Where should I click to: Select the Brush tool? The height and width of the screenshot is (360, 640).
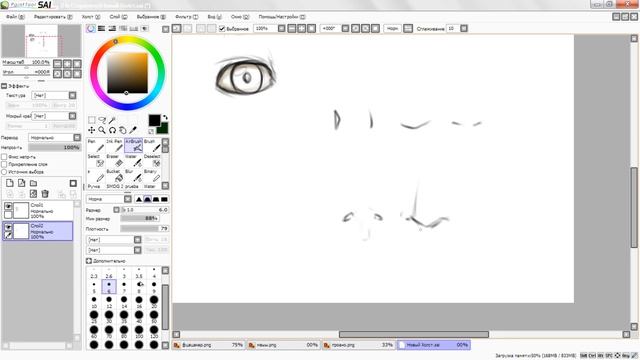click(152, 146)
